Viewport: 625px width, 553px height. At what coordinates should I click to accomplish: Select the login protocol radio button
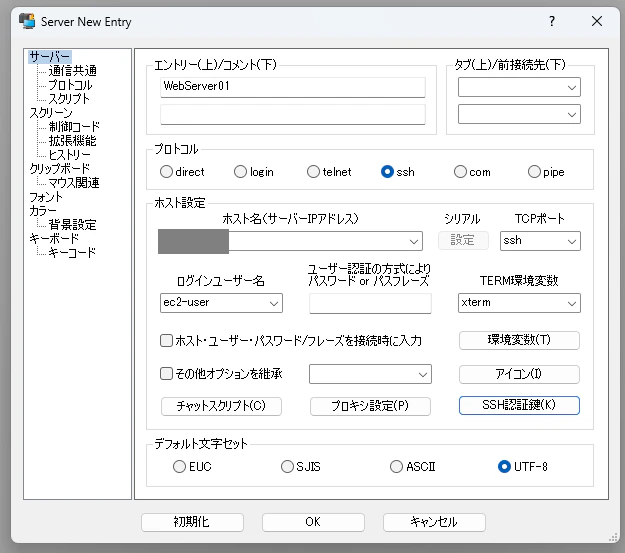click(x=240, y=172)
